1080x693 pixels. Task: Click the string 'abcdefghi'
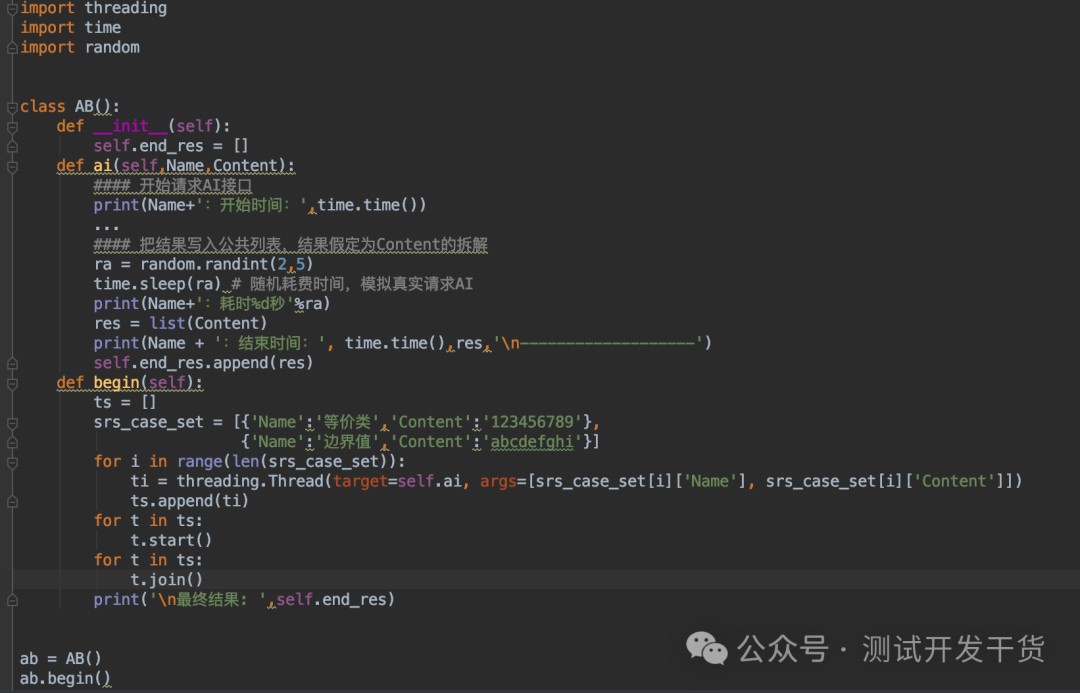click(x=532, y=442)
